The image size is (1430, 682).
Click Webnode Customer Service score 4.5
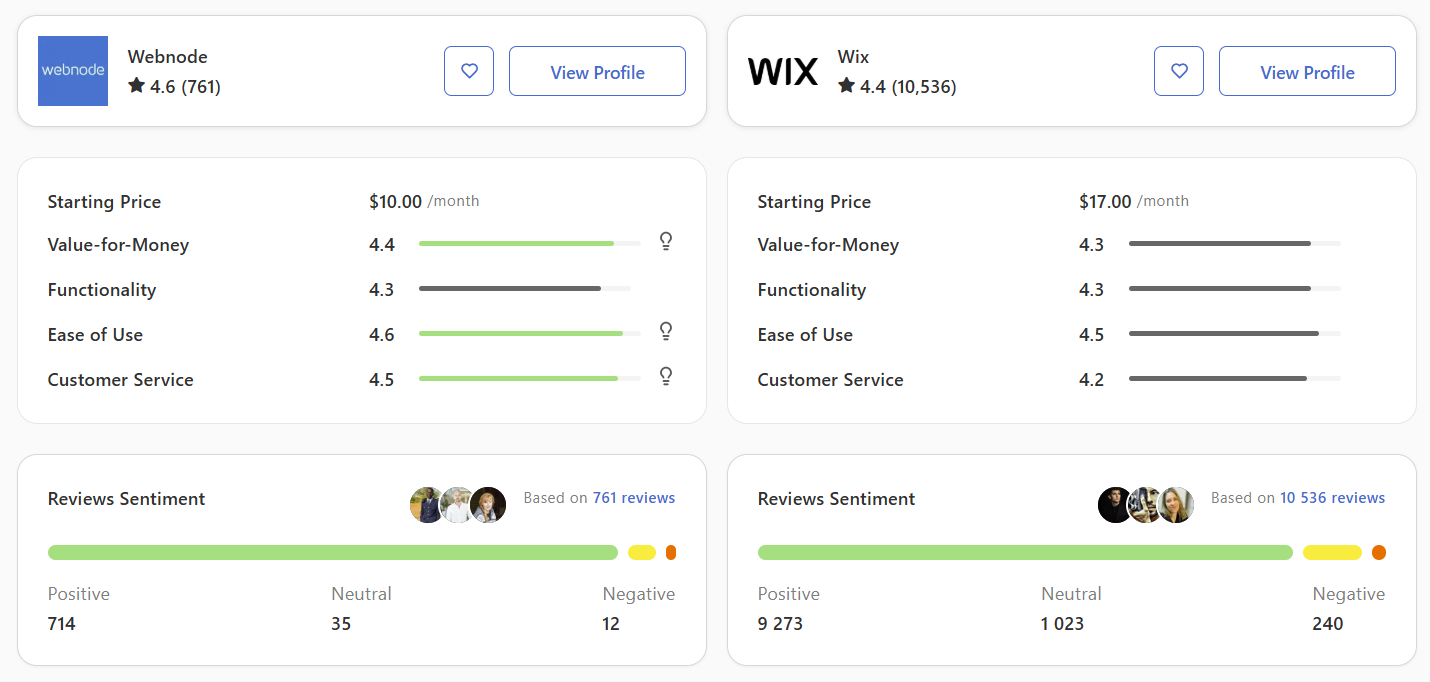click(382, 380)
